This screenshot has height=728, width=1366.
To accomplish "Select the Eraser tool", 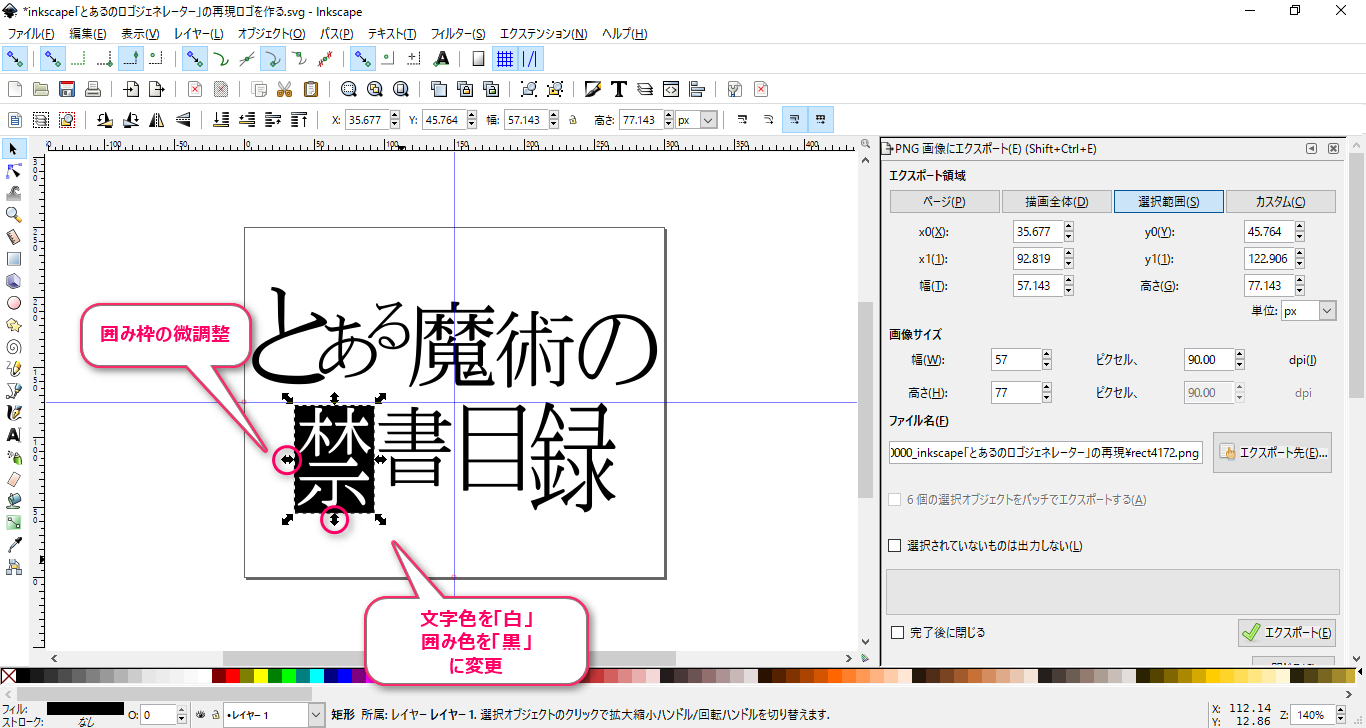I will click(14, 479).
